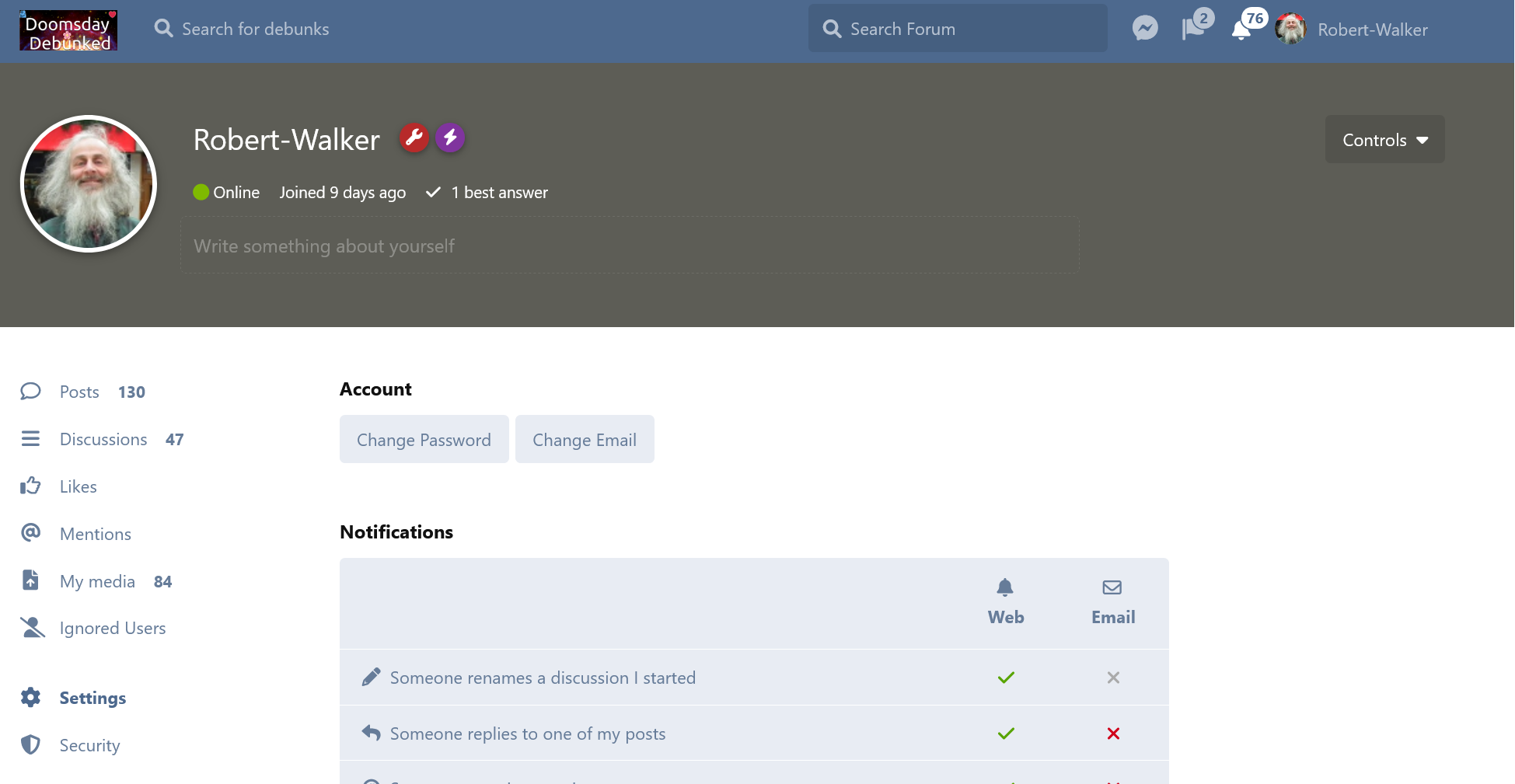Image resolution: width=1515 pixels, height=784 pixels.
Task: Click the Change Password button
Action: (x=424, y=440)
